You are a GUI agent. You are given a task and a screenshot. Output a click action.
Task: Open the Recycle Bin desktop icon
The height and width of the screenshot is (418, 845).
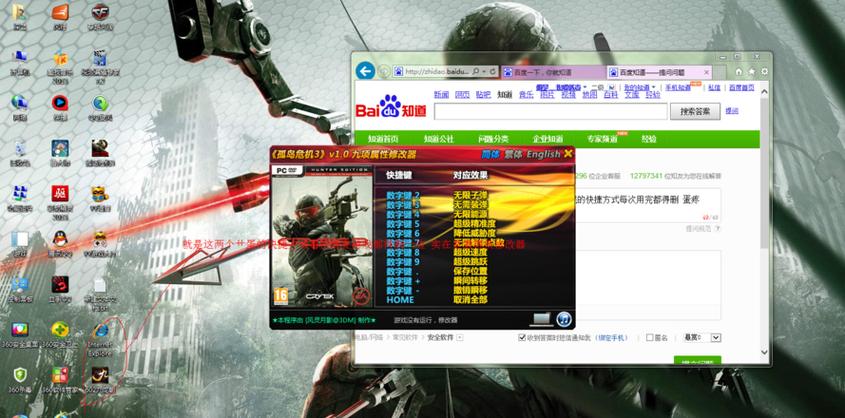click(19, 148)
